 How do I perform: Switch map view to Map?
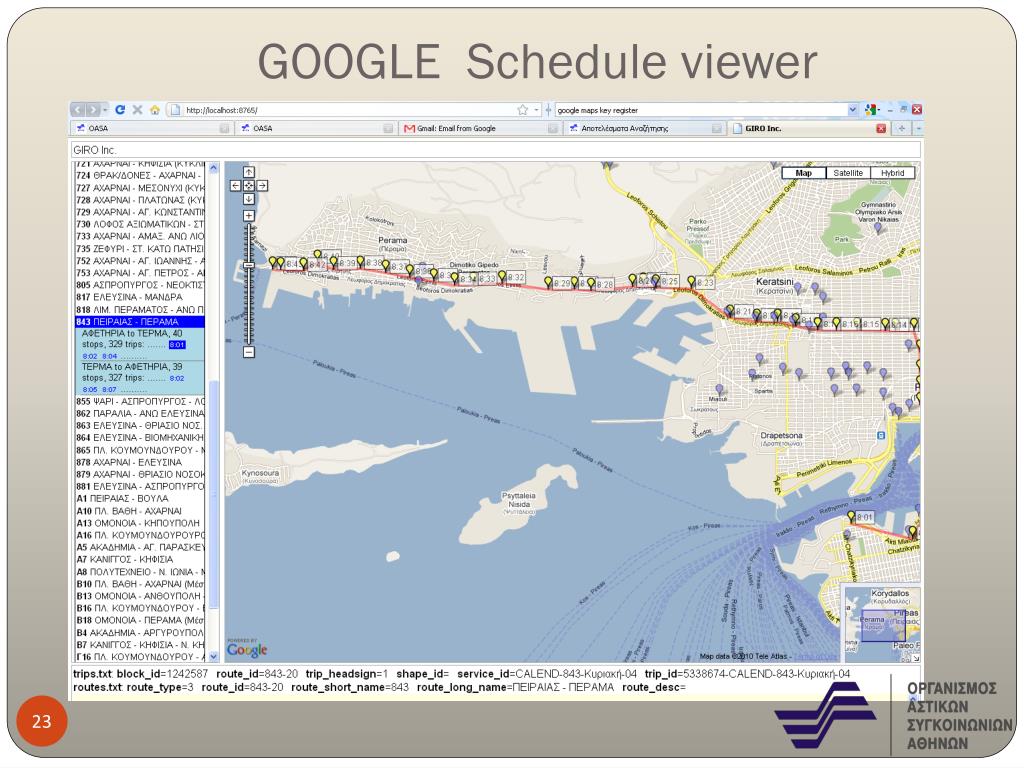pyautogui.click(x=804, y=173)
